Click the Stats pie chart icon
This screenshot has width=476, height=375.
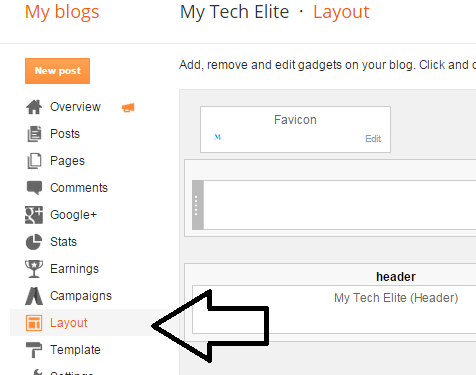[x=34, y=242]
